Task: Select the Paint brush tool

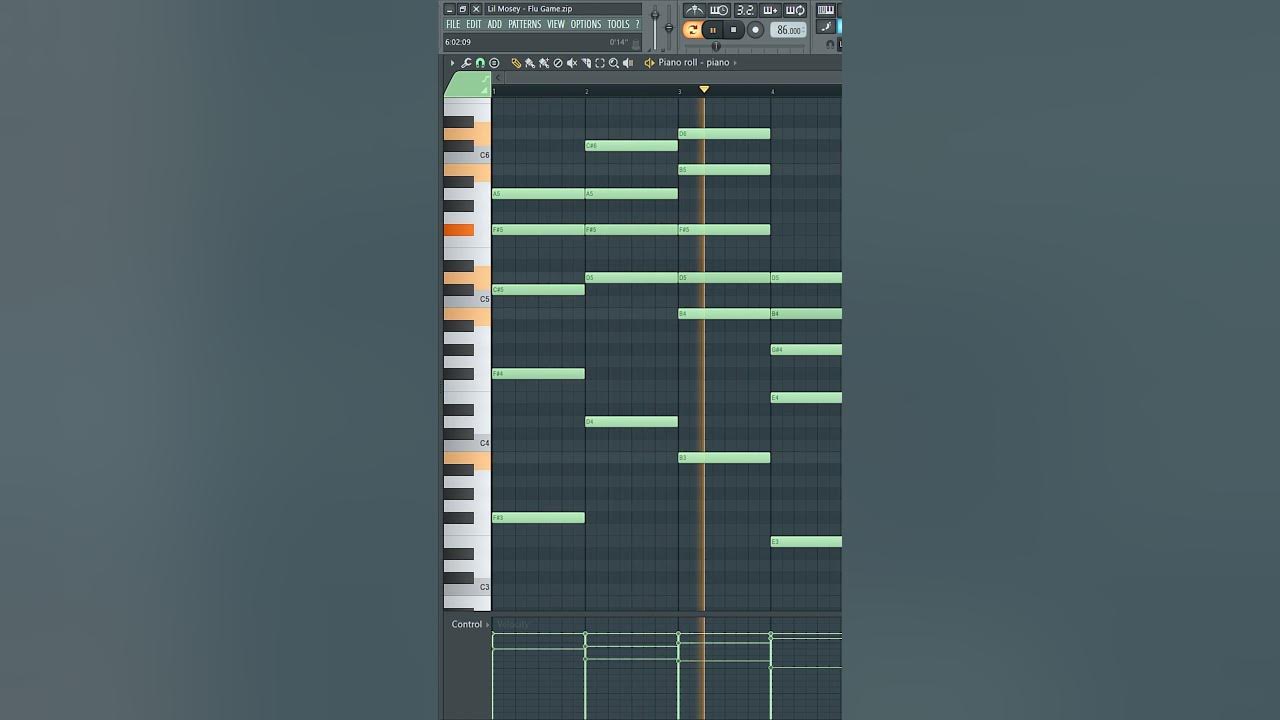Action: [530, 63]
